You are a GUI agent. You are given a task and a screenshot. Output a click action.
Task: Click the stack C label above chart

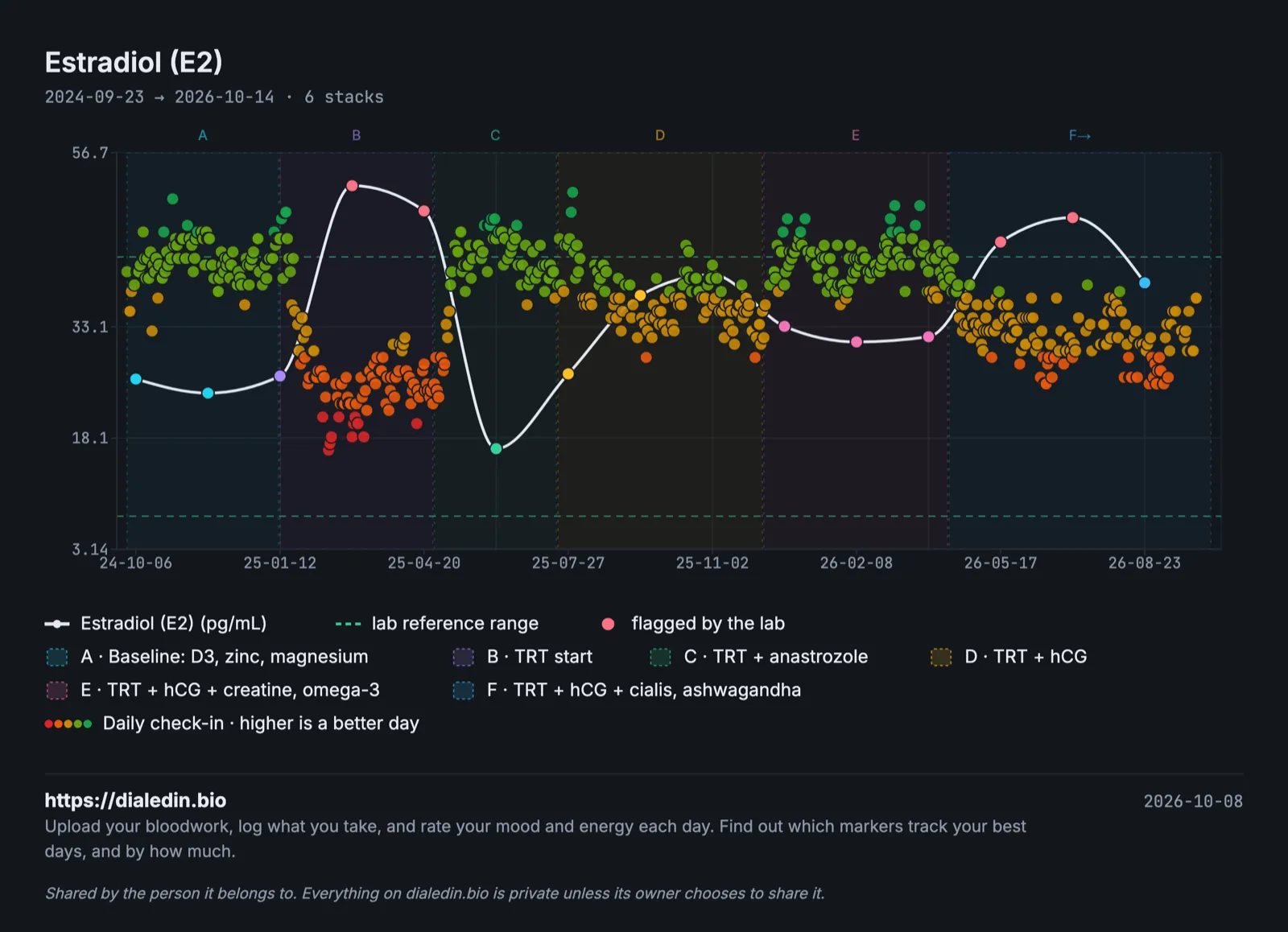(x=495, y=135)
